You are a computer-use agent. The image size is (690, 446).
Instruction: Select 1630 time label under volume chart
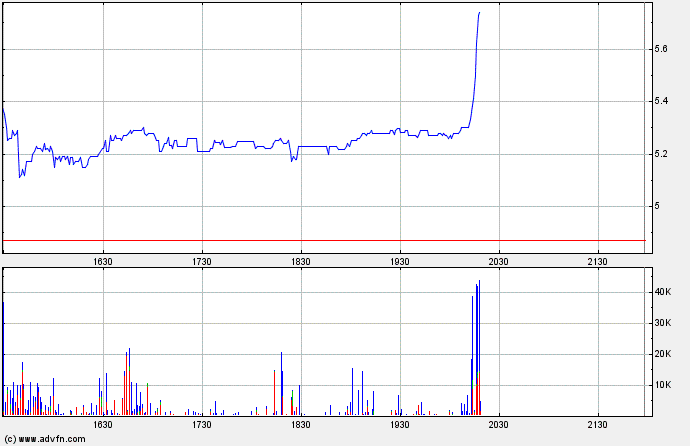click(102, 425)
